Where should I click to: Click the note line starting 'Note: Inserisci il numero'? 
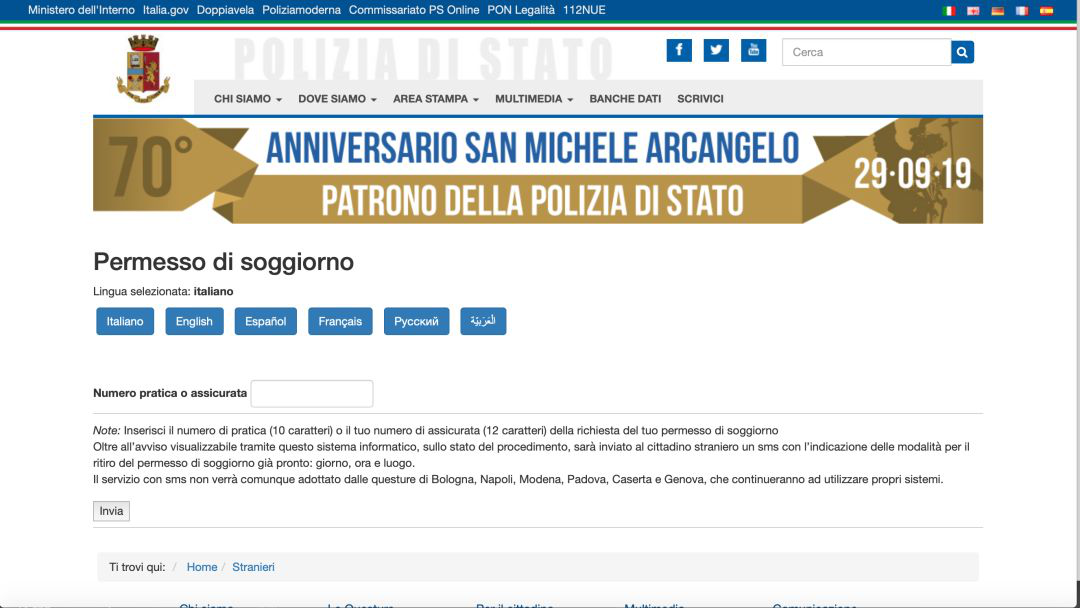[x=435, y=431]
